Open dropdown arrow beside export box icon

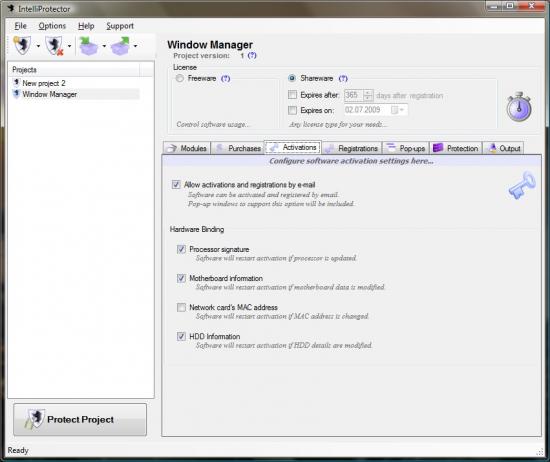point(135,46)
